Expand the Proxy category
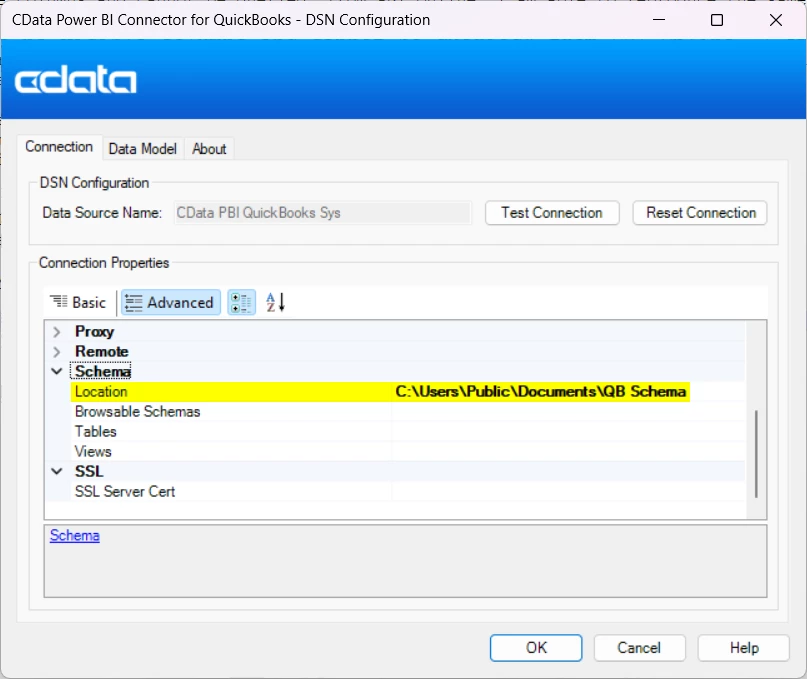The width and height of the screenshot is (807, 679). pos(57,332)
